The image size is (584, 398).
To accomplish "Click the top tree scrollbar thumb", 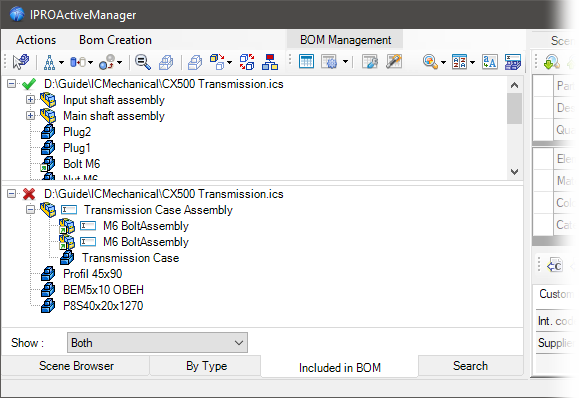I will pyautogui.click(x=514, y=108).
